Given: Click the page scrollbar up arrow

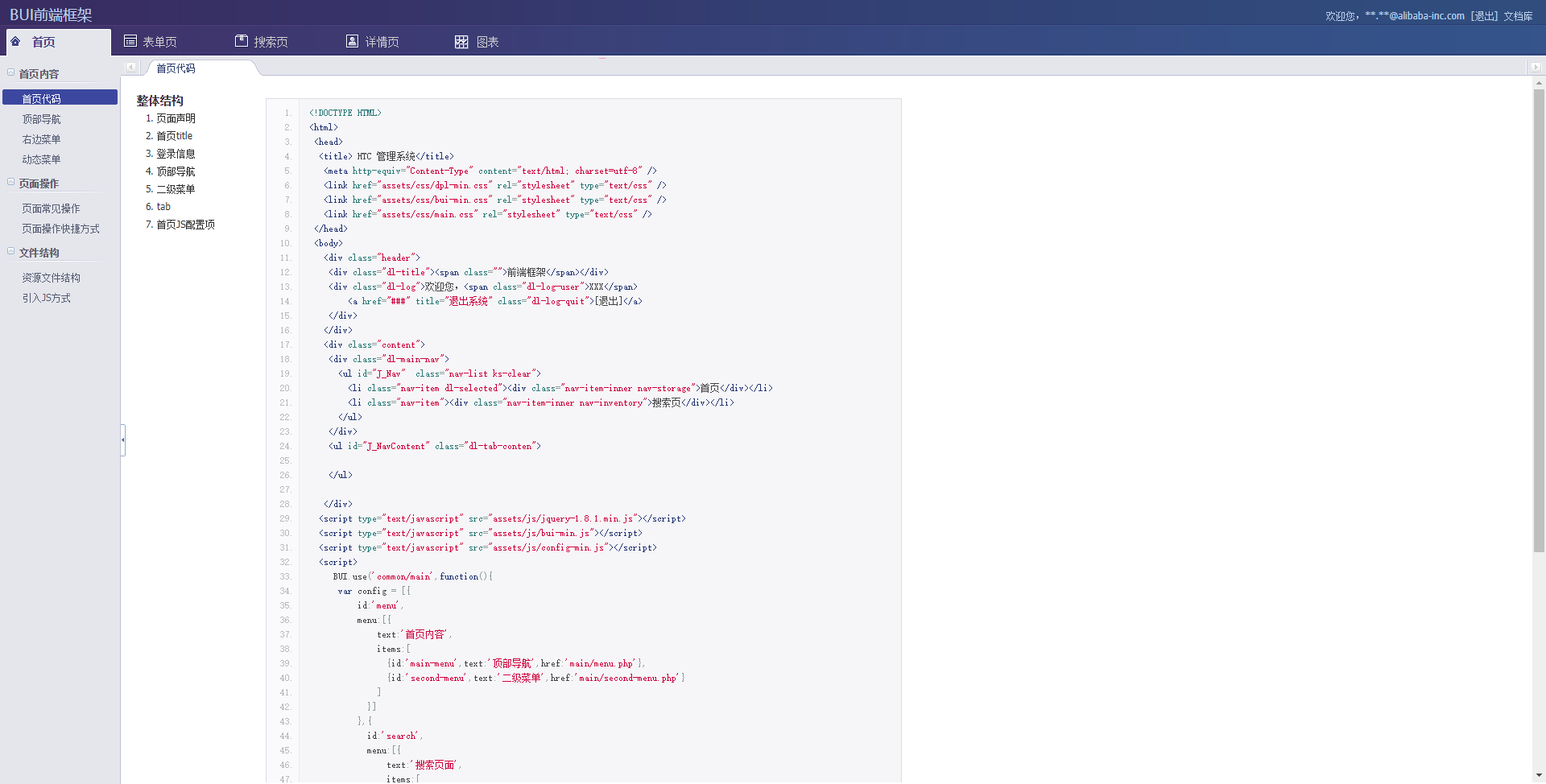Looking at the screenshot, I should (x=1539, y=82).
